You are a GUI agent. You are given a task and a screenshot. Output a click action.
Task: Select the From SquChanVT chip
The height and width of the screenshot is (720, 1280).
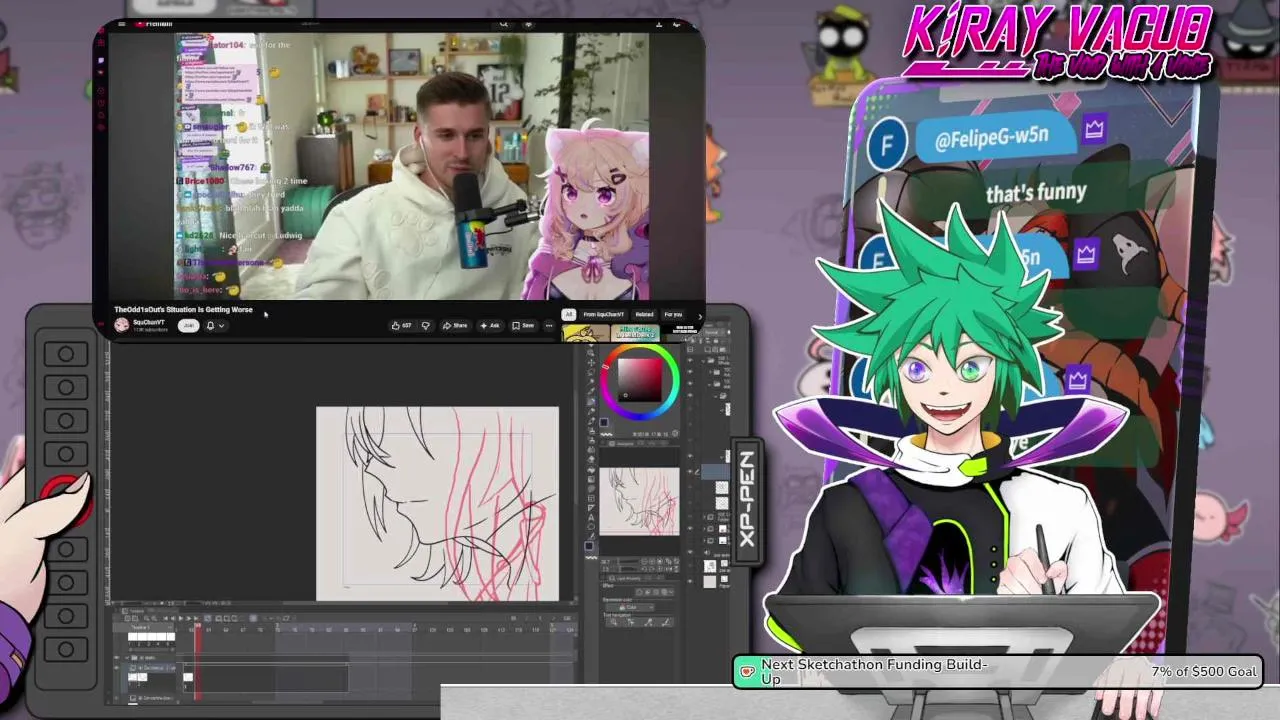click(603, 315)
